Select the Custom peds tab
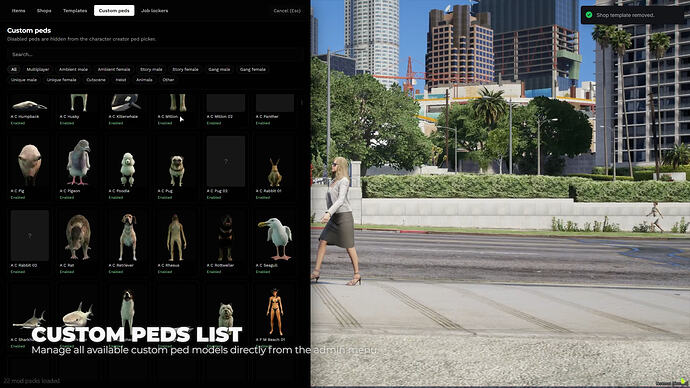This screenshot has height=388, width=690. pyautogui.click(x=114, y=11)
